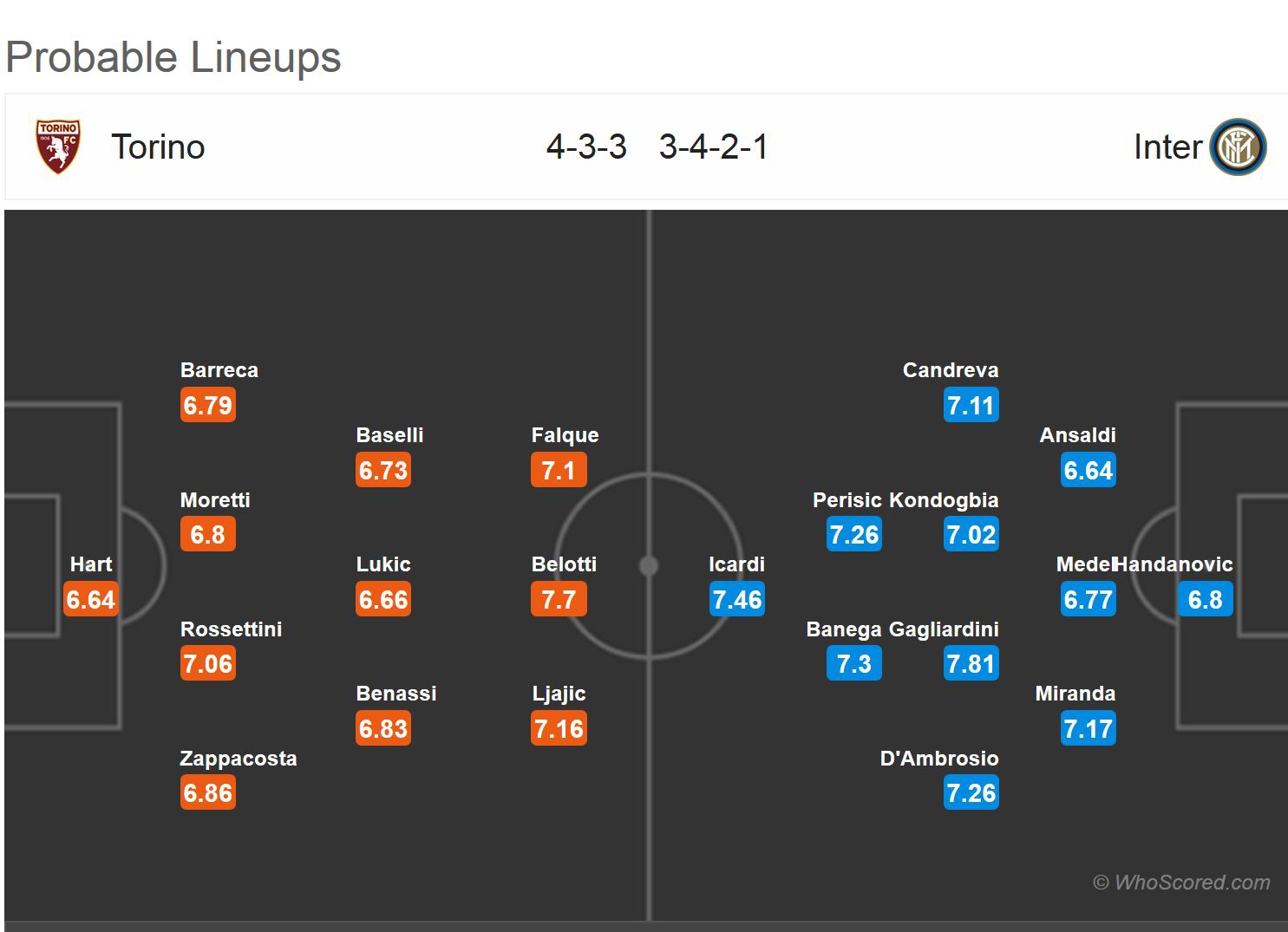1288x932 pixels.
Task: Click Handanovic's 6.8 rating badge
Action: click(x=1205, y=599)
